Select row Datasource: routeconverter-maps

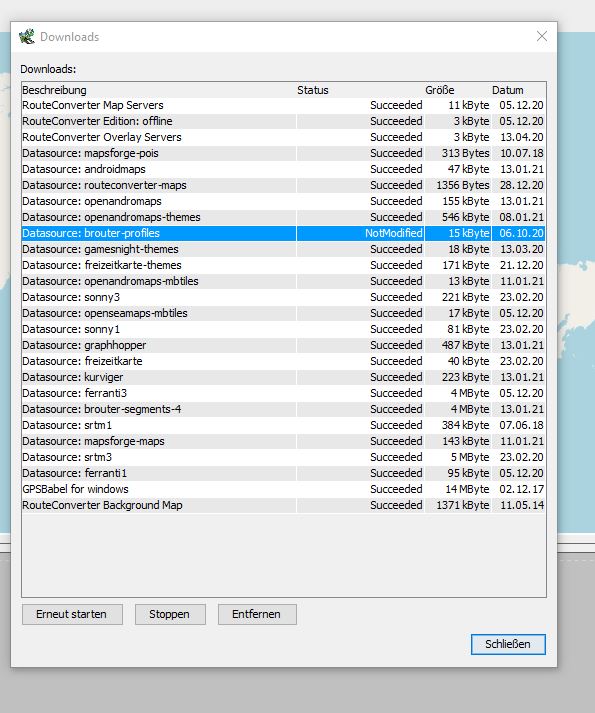click(x=283, y=185)
